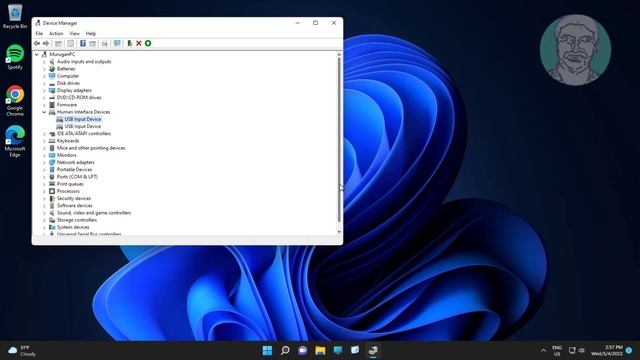Screen dimensions: 640x360
Task: Maximize the Device Manager window
Action: point(316,23)
